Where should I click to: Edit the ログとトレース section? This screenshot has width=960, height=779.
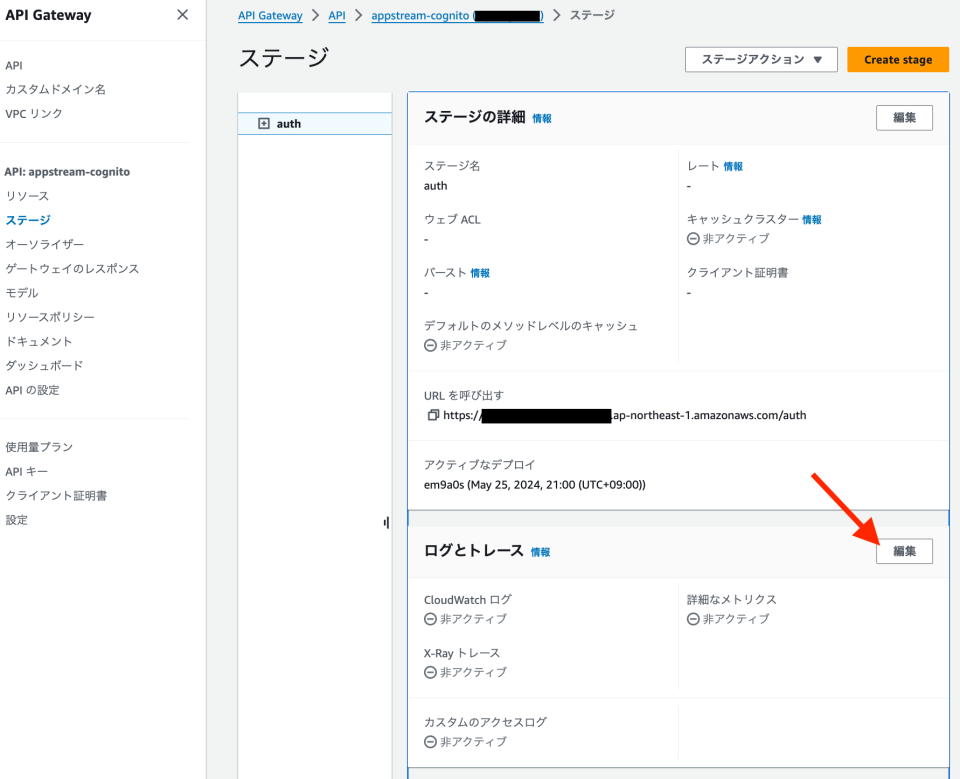pos(904,551)
